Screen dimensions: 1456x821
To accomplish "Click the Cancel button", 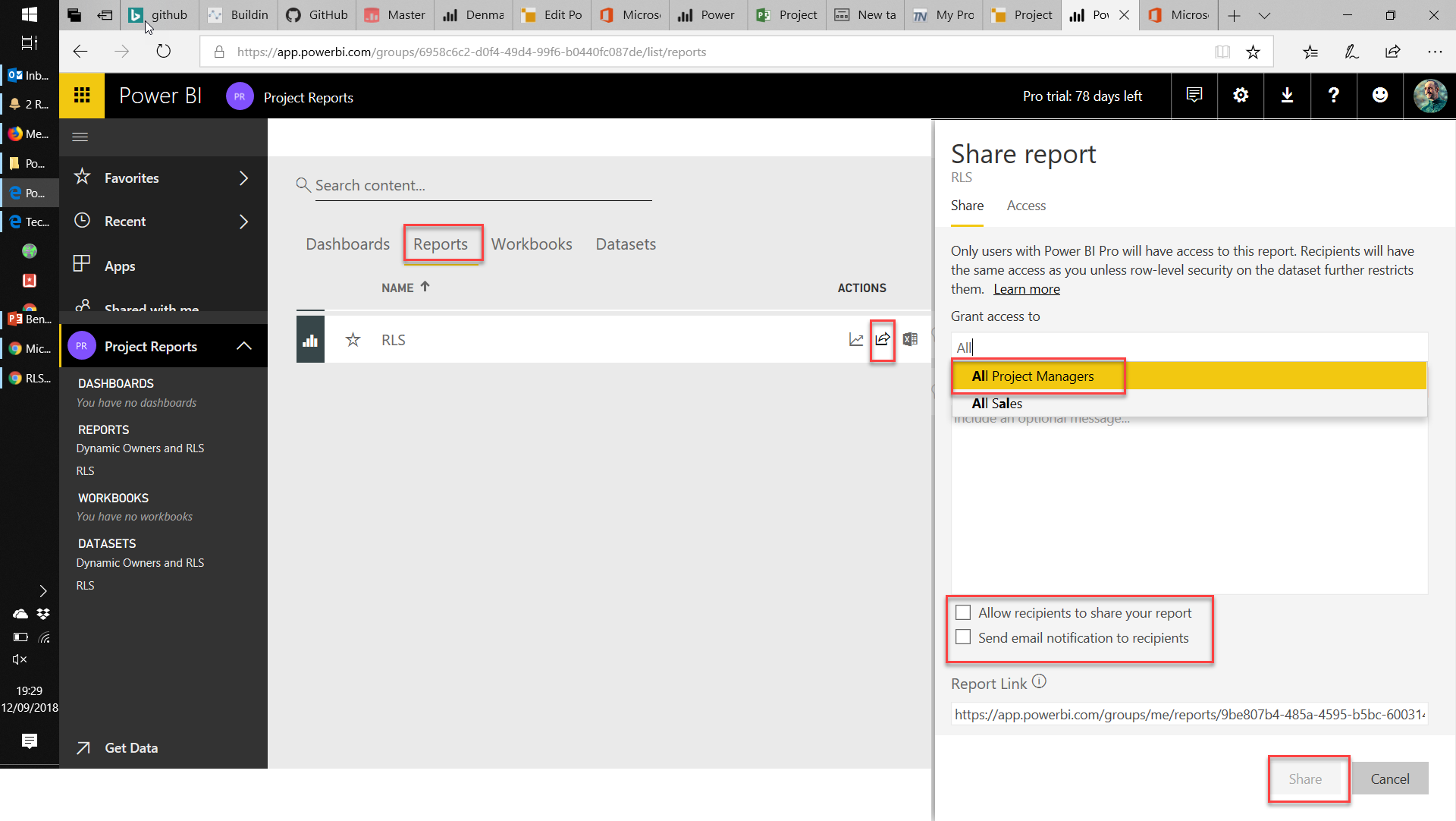I will pos(1390,779).
